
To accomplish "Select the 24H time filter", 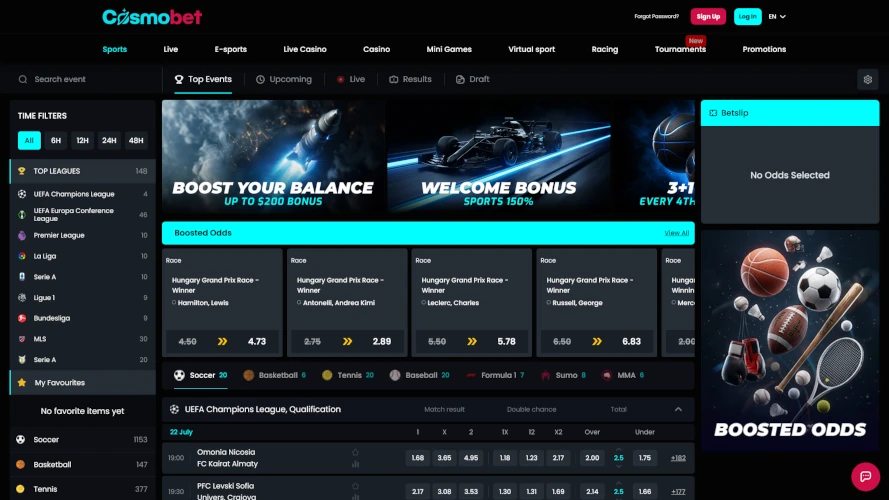I will [x=109, y=140].
